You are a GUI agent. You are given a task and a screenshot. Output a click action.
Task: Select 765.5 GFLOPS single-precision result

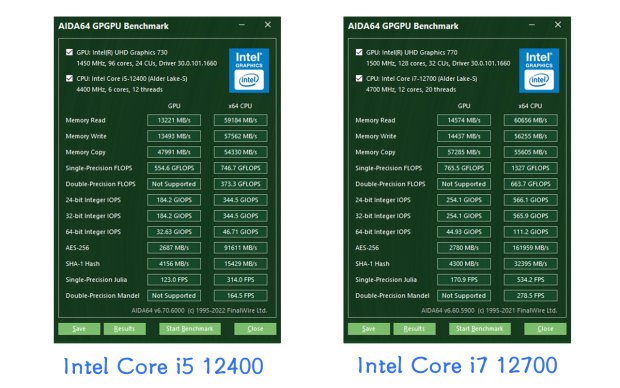[464, 168]
